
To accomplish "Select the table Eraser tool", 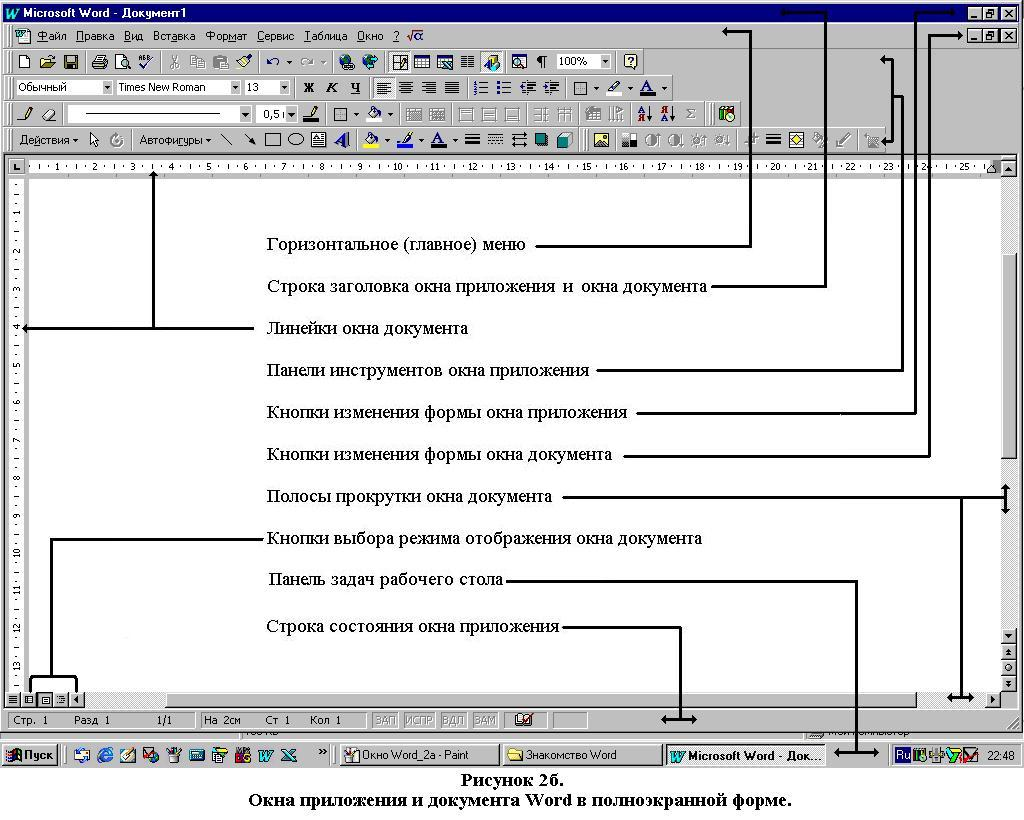I will pyautogui.click(x=49, y=114).
